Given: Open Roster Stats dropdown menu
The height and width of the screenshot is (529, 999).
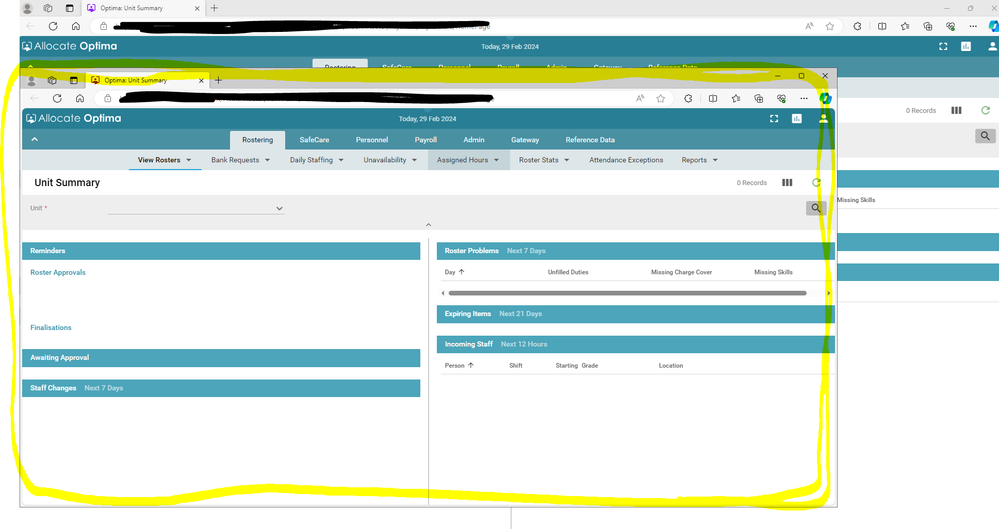Looking at the screenshot, I should coord(544,160).
